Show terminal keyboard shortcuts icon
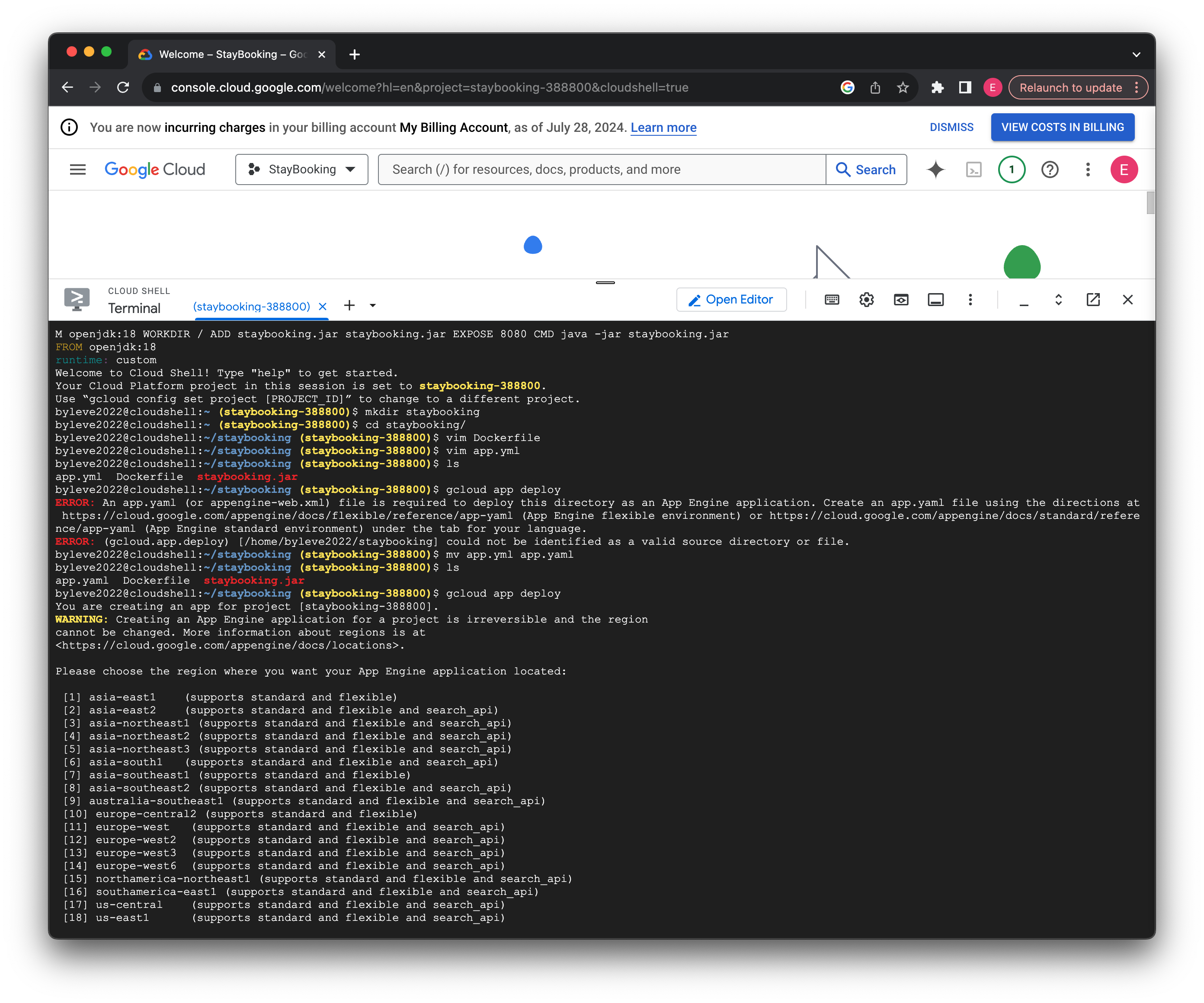 [x=832, y=299]
